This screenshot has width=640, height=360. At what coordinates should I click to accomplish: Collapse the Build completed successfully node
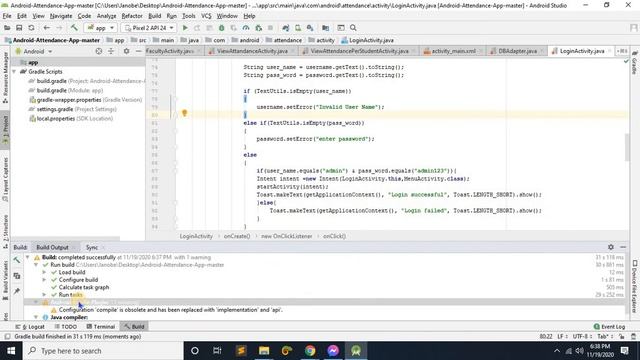(27, 258)
